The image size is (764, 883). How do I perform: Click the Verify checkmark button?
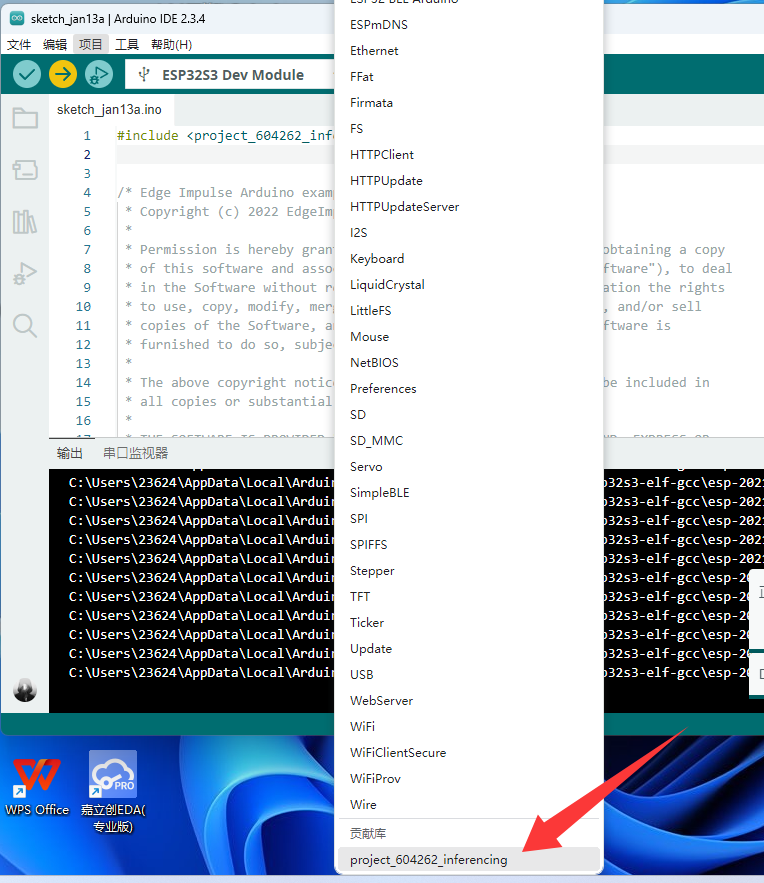27,74
